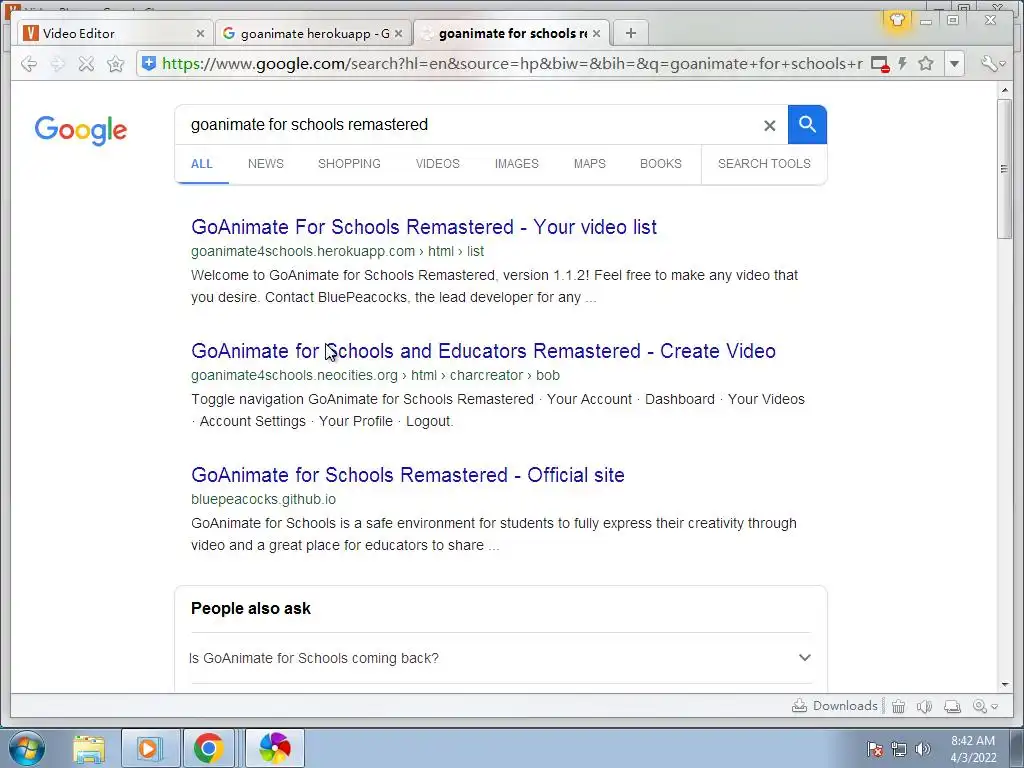Image resolution: width=1024 pixels, height=768 pixels.
Task: Open the Windows Start menu
Action: (x=25, y=748)
